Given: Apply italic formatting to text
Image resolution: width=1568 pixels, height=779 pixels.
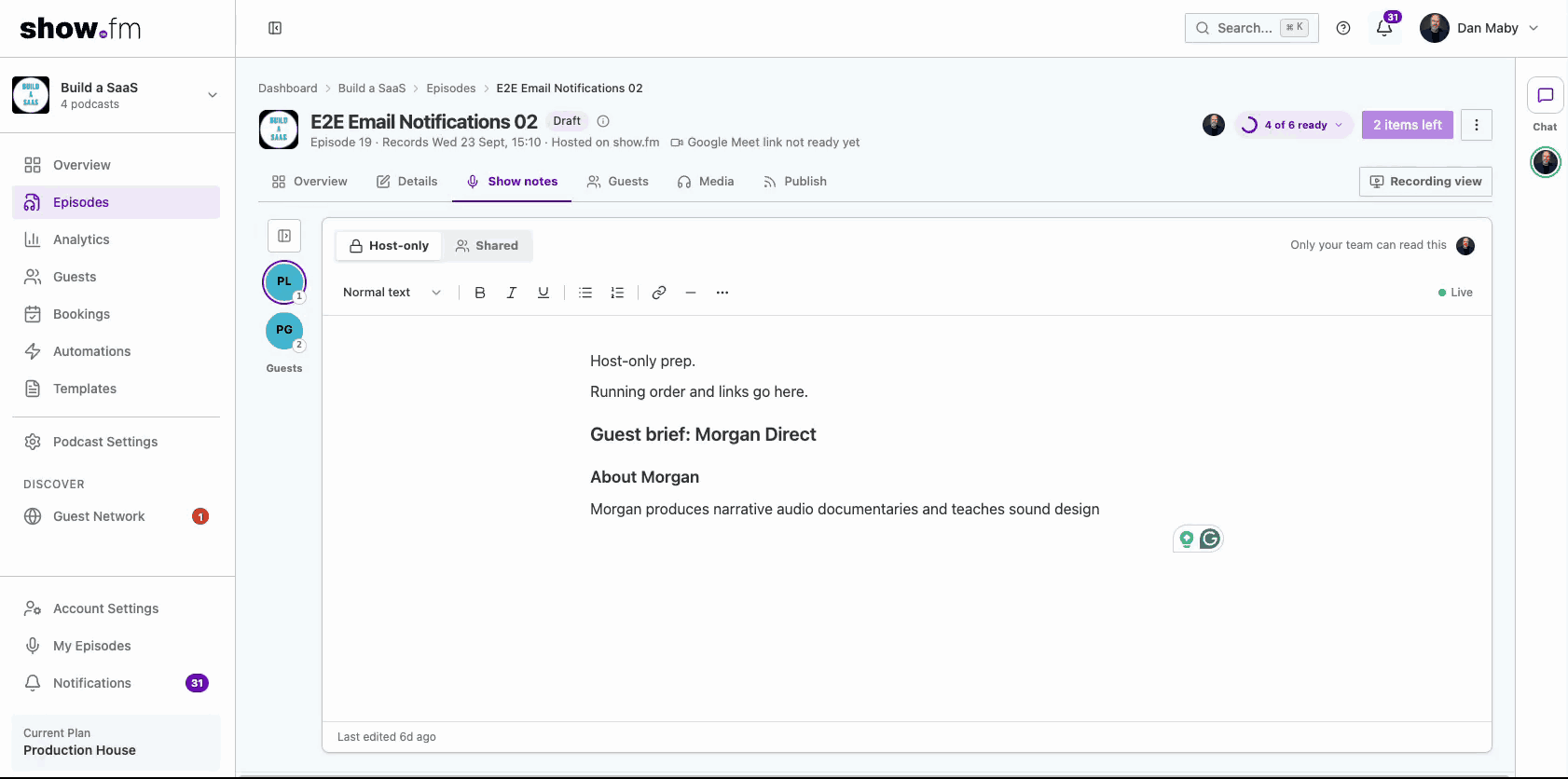Looking at the screenshot, I should coord(512,293).
